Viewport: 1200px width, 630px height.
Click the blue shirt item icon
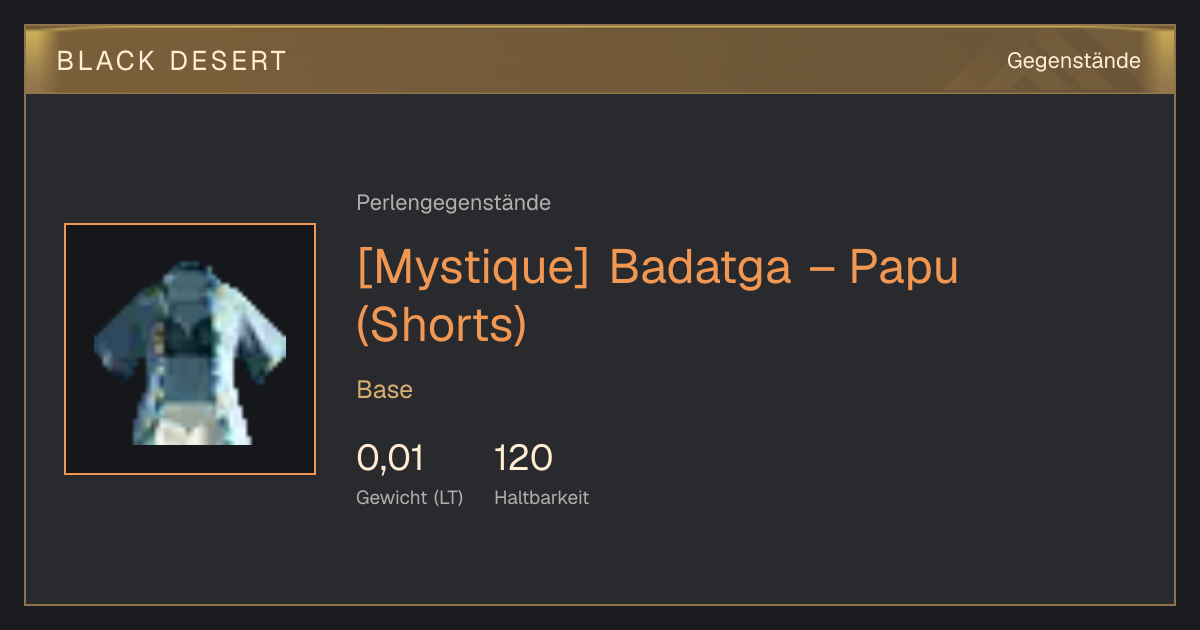pyautogui.click(x=190, y=352)
